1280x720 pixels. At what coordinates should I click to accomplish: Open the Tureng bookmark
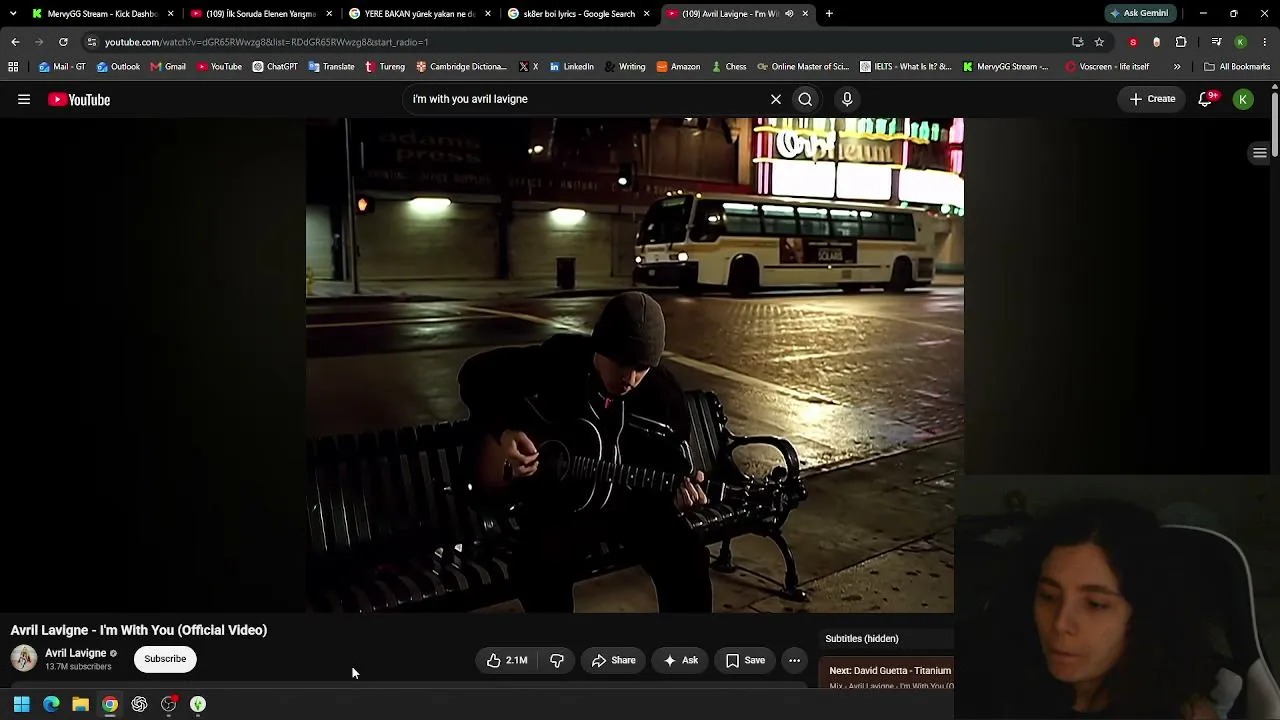click(385, 67)
